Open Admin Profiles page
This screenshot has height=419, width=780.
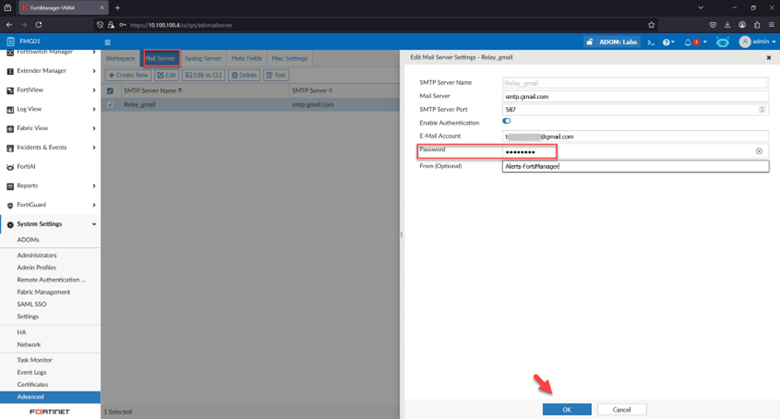(x=36, y=268)
